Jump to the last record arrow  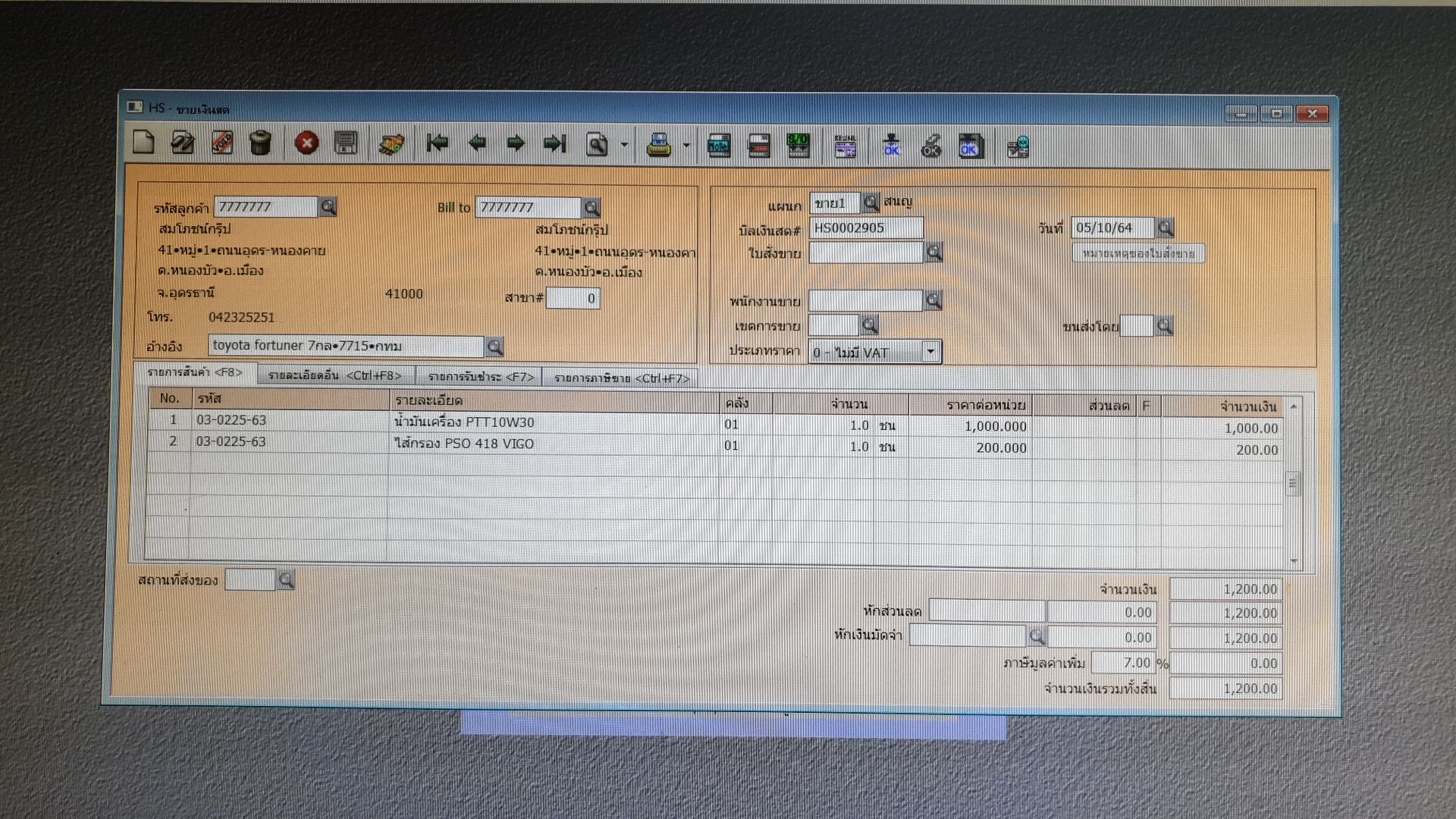555,143
